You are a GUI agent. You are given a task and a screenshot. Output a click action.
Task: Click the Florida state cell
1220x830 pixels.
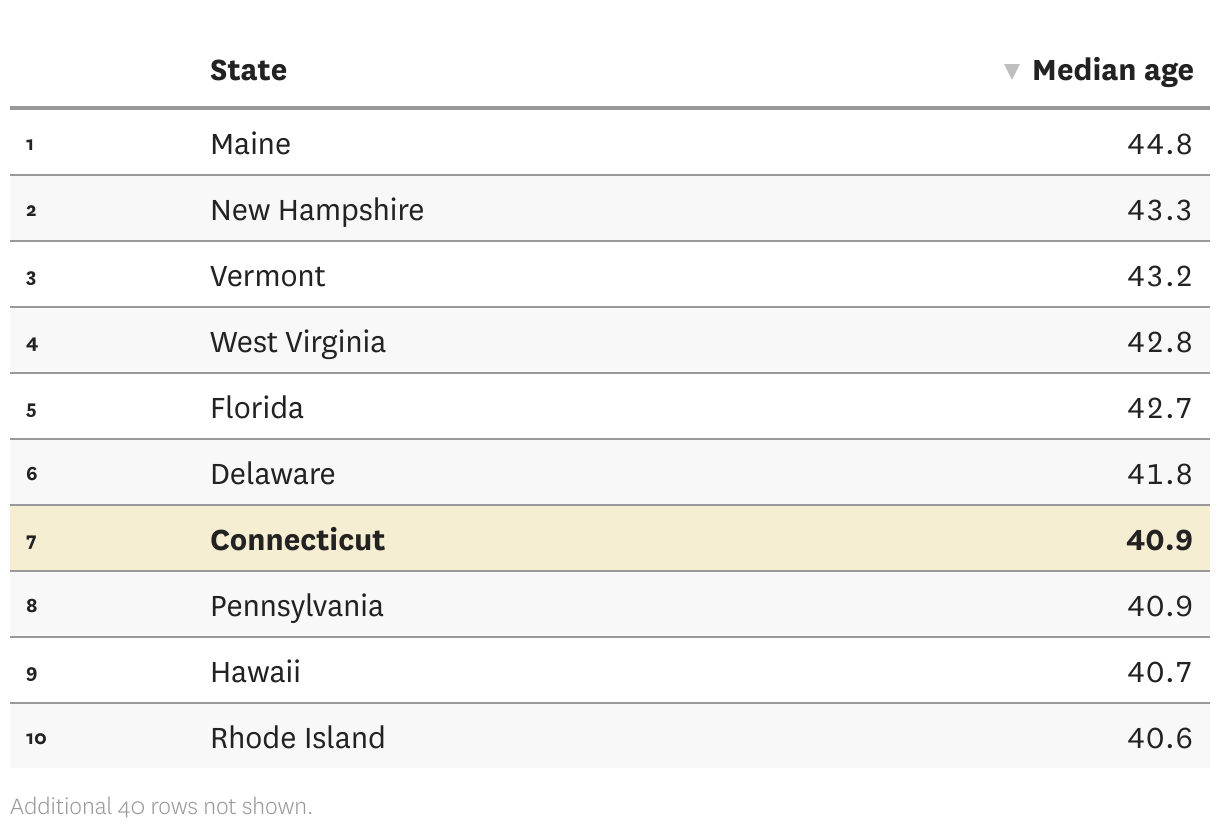click(256, 408)
